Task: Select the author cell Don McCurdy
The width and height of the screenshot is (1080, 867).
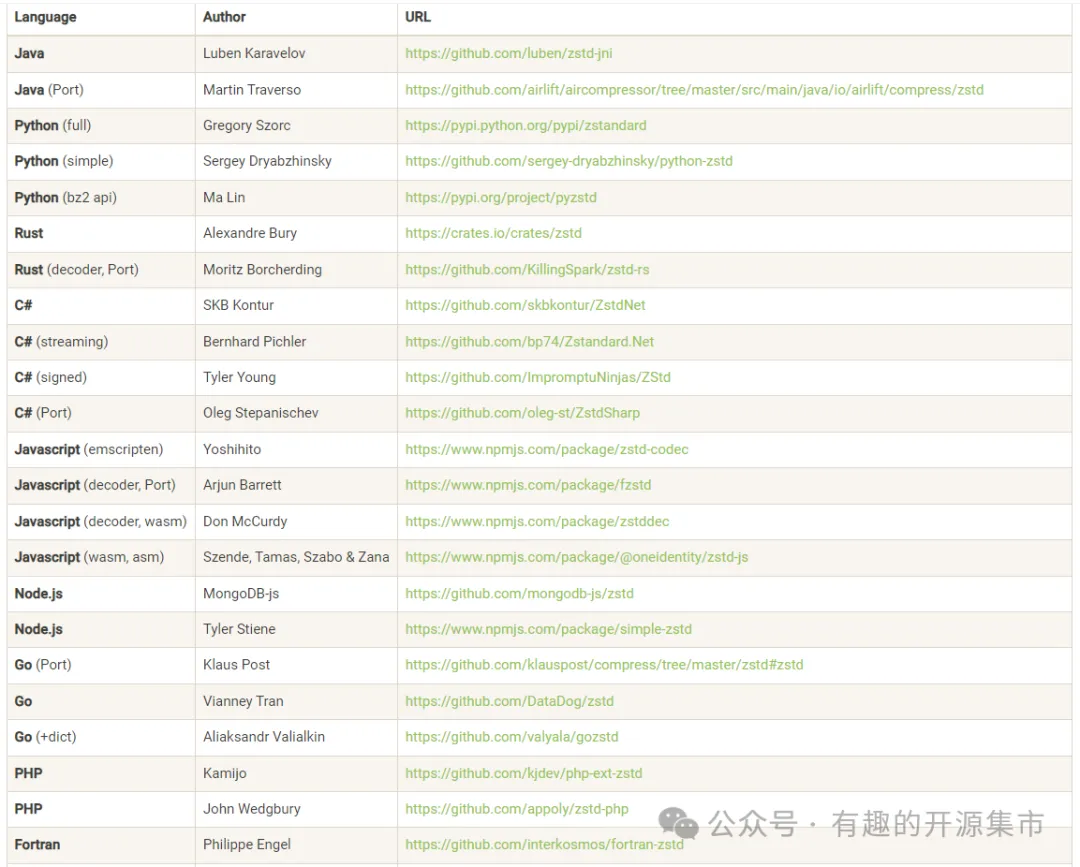Action: [x=296, y=521]
